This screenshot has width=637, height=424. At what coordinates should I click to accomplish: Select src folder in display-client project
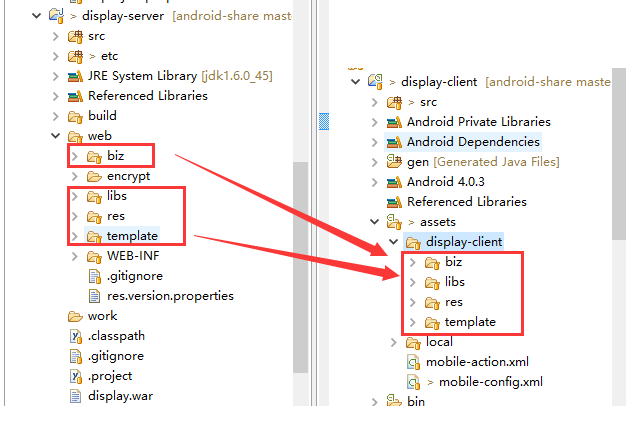point(428,102)
